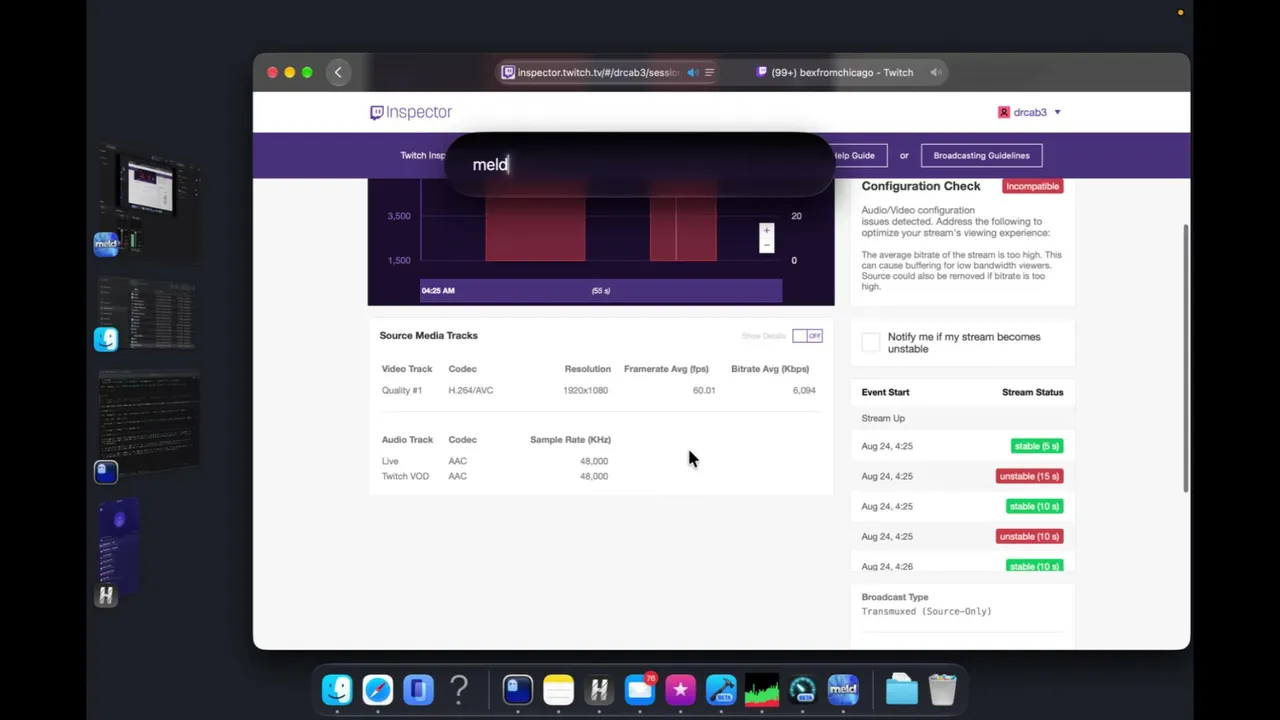Click the Broadcast Type label
This screenshot has width=1280, height=720.
click(894, 597)
